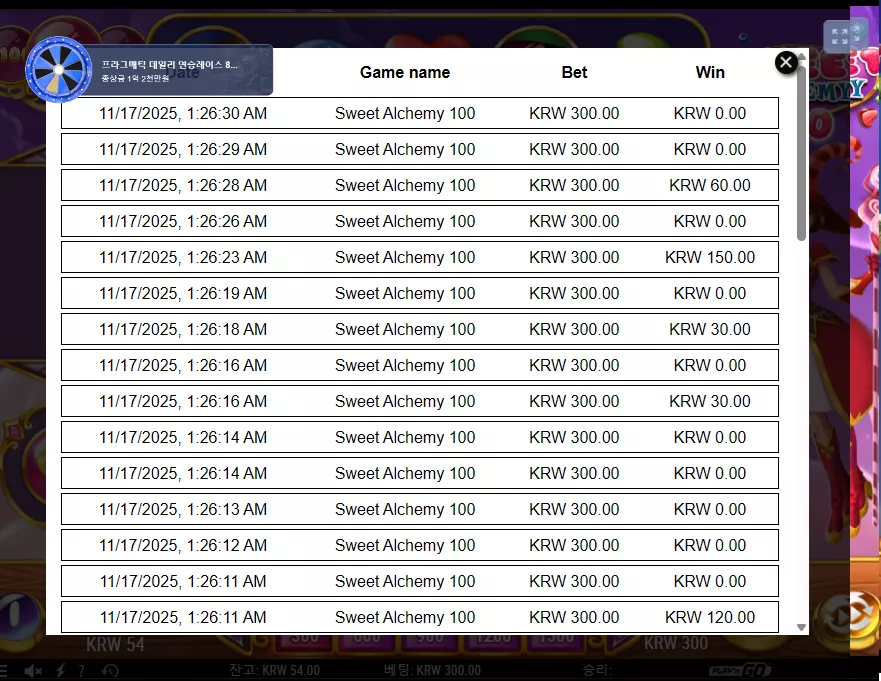
Task: Open the Pragmatic daily race banner
Action: (183, 70)
